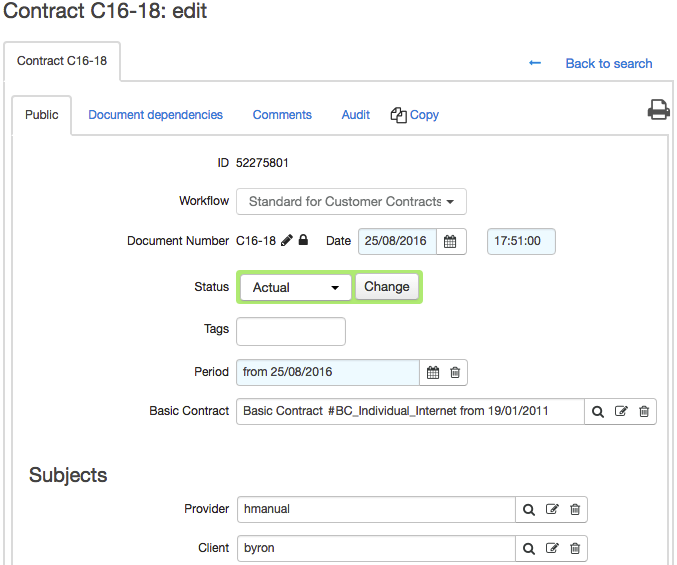Open the Date calendar picker

[x=450, y=241]
